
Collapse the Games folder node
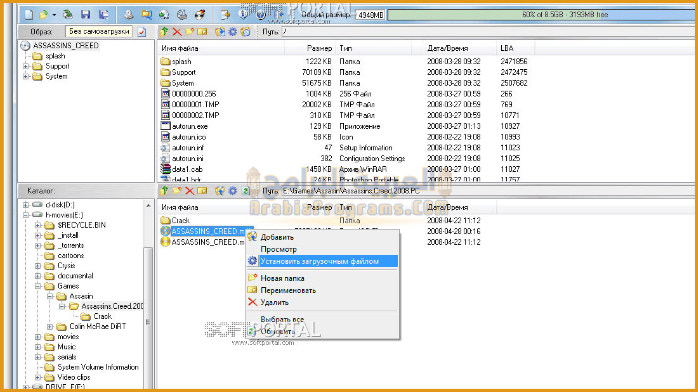click(x=38, y=286)
